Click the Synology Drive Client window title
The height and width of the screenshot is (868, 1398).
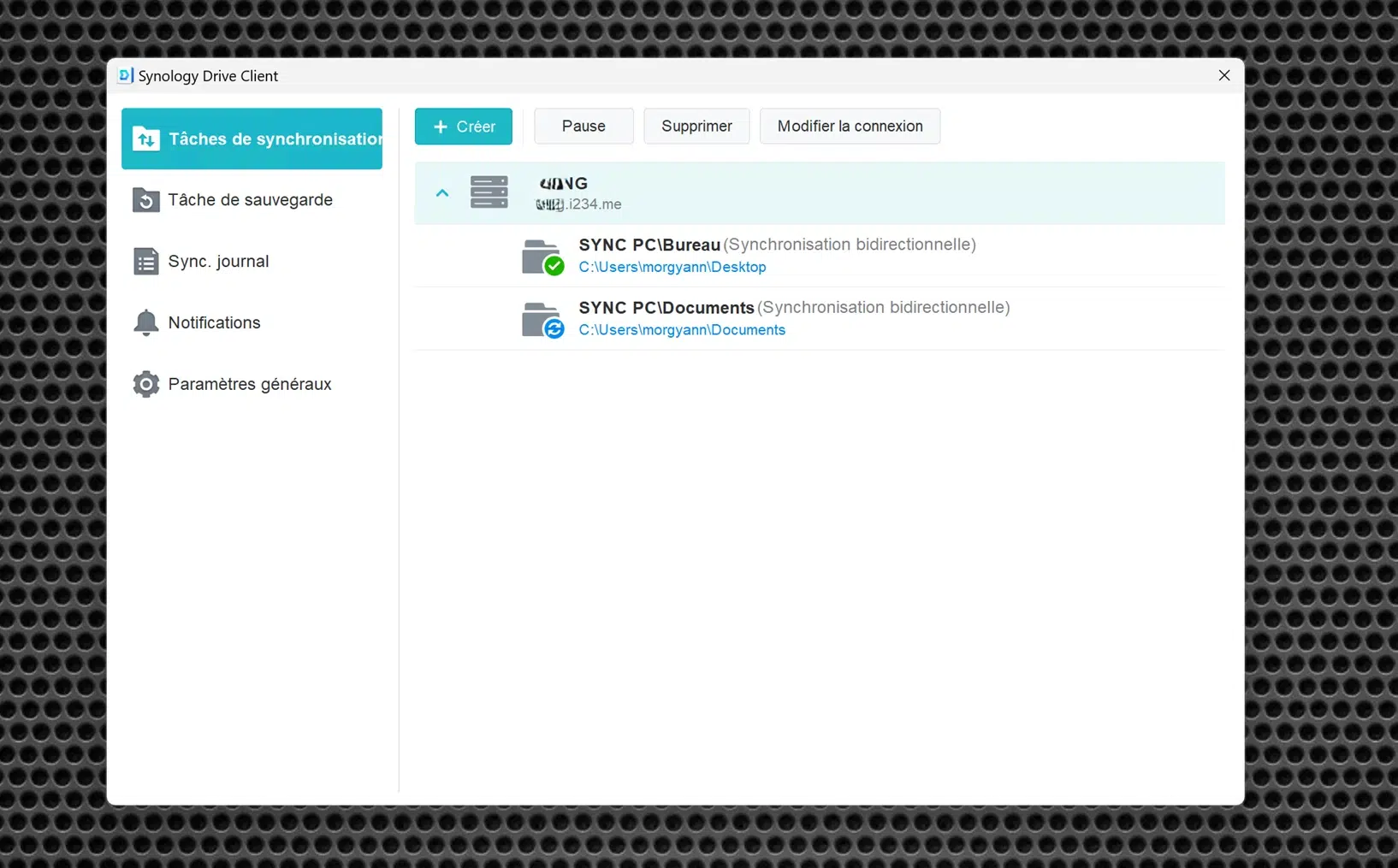(208, 76)
